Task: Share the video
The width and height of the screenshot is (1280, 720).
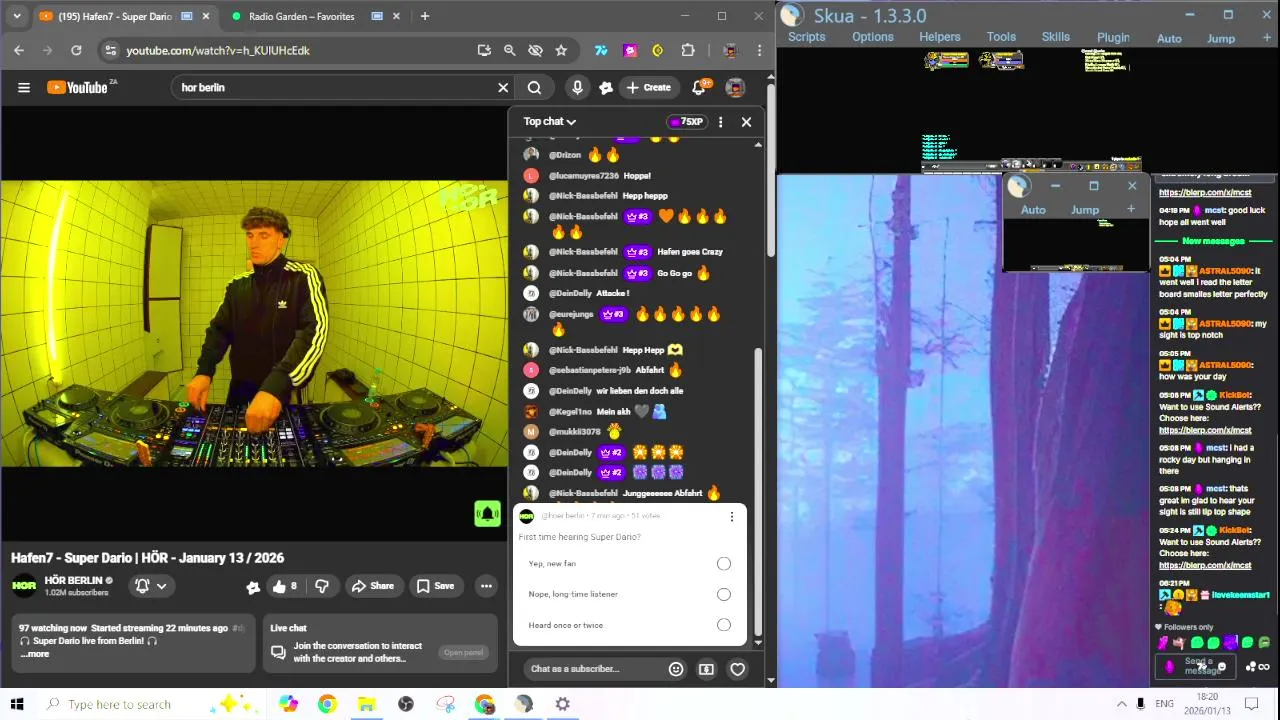Action: [x=372, y=586]
